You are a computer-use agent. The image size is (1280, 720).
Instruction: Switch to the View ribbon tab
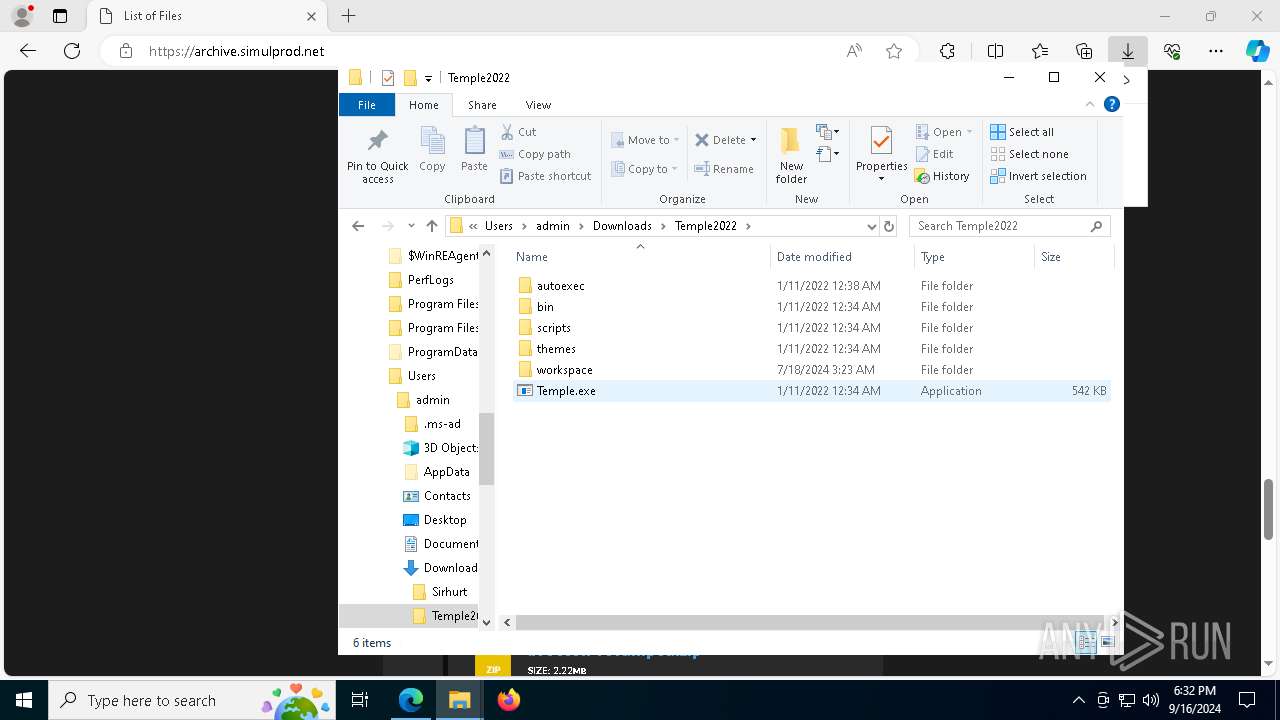(x=538, y=104)
